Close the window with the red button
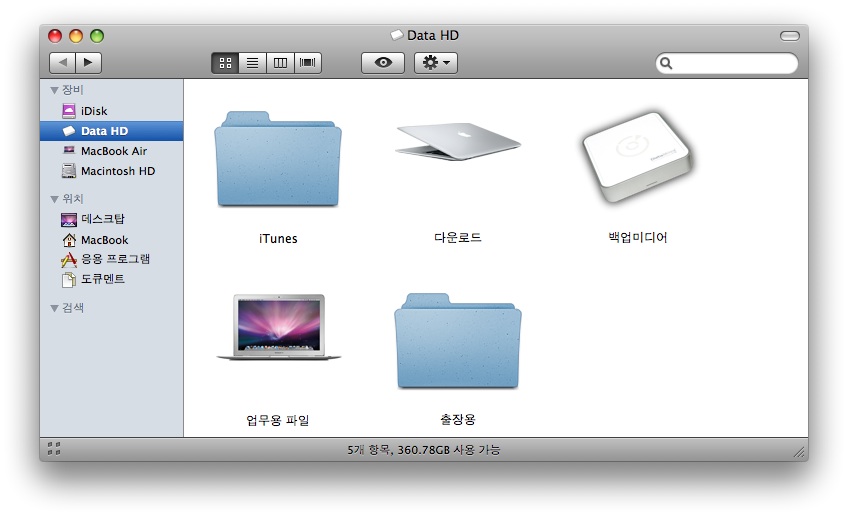Screen dimensions: 848x516 [55, 36]
